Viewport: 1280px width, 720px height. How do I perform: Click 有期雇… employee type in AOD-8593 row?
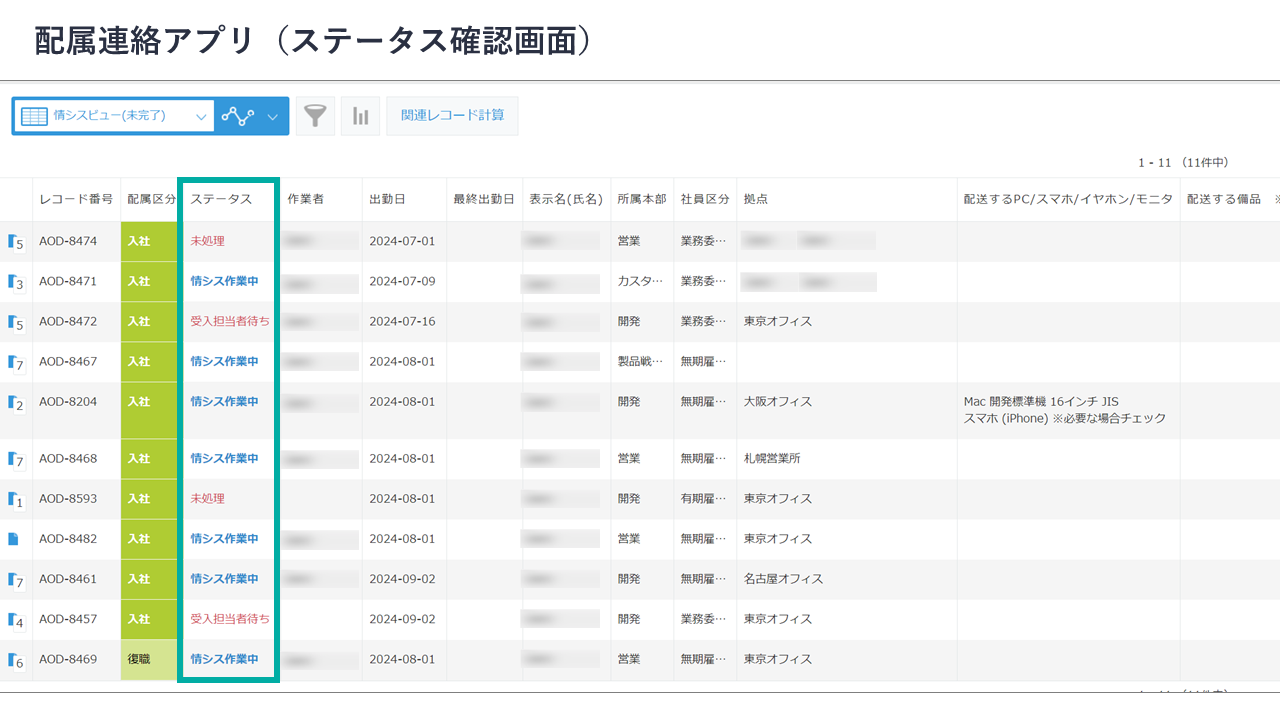[x=704, y=499]
